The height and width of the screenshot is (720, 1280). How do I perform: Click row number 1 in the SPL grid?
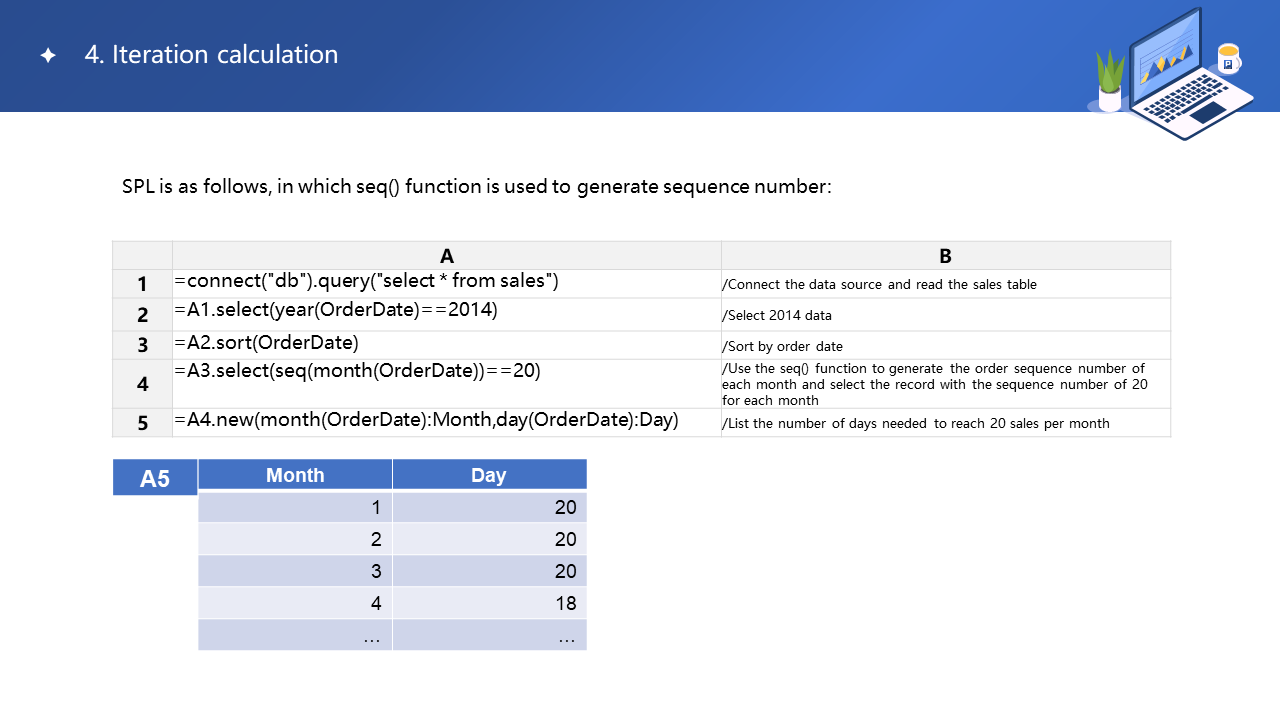(142, 285)
